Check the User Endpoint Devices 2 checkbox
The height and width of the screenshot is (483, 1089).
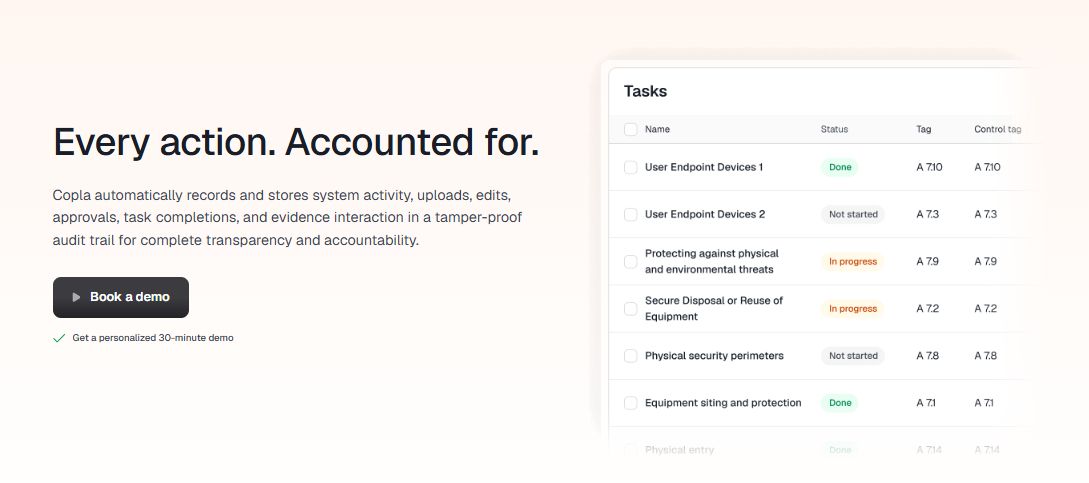[x=630, y=214]
